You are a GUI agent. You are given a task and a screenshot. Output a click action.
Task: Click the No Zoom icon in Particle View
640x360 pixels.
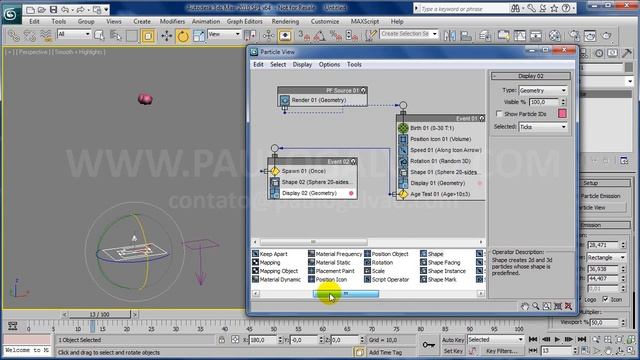(568, 306)
